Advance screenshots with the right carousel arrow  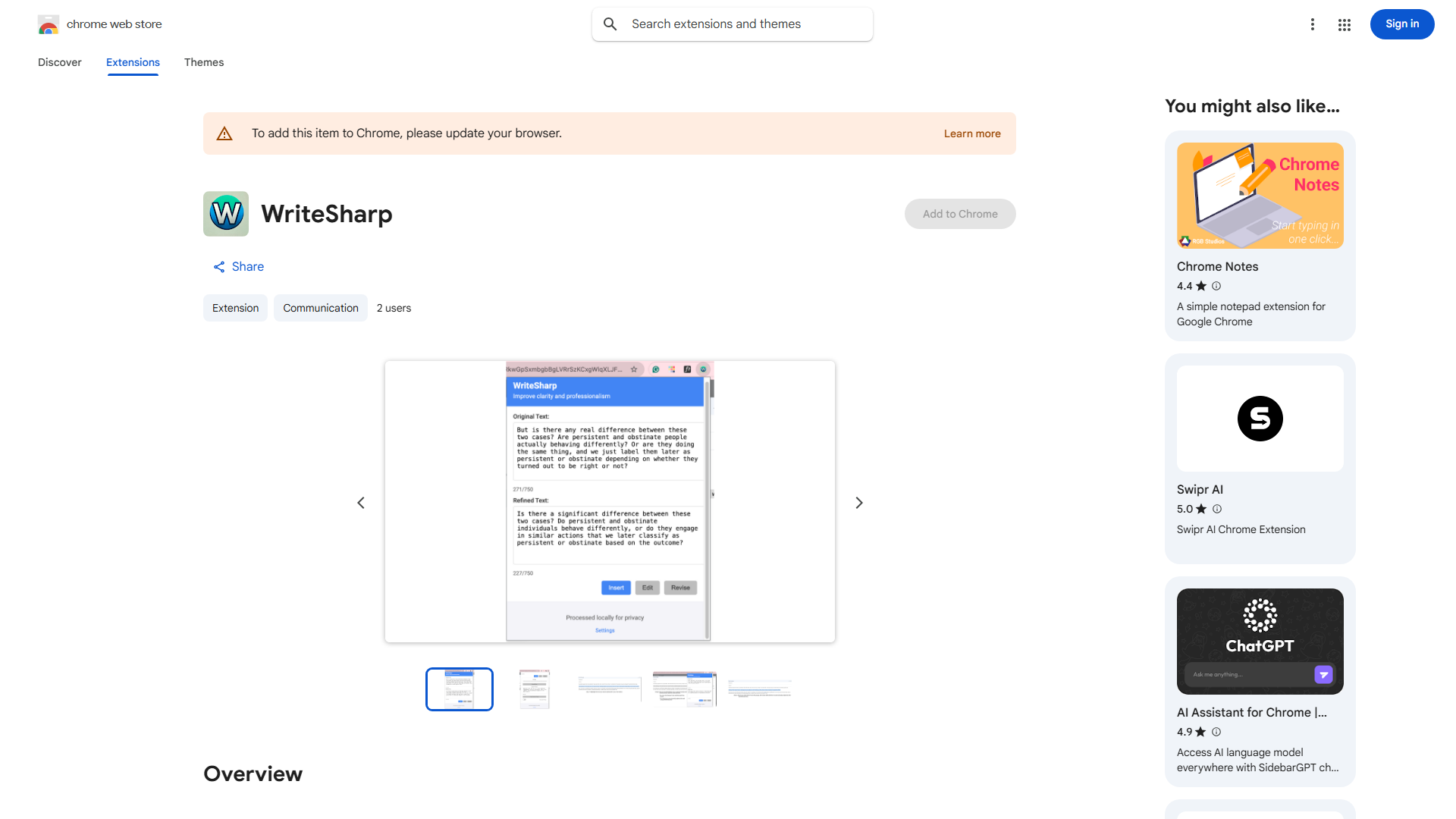click(x=858, y=502)
